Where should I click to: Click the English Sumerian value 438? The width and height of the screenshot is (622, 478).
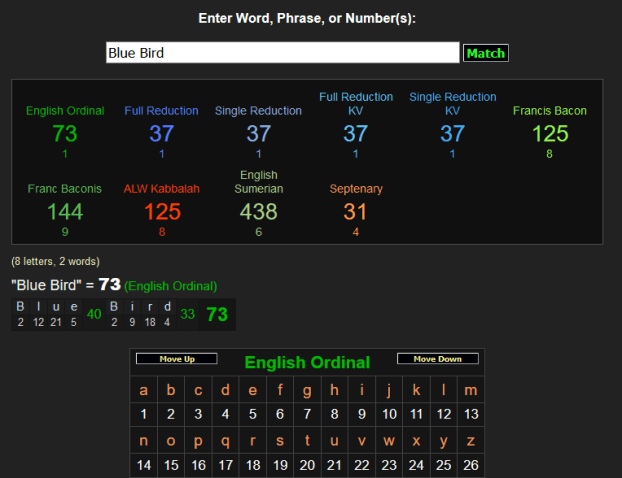click(x=259, y=212)
